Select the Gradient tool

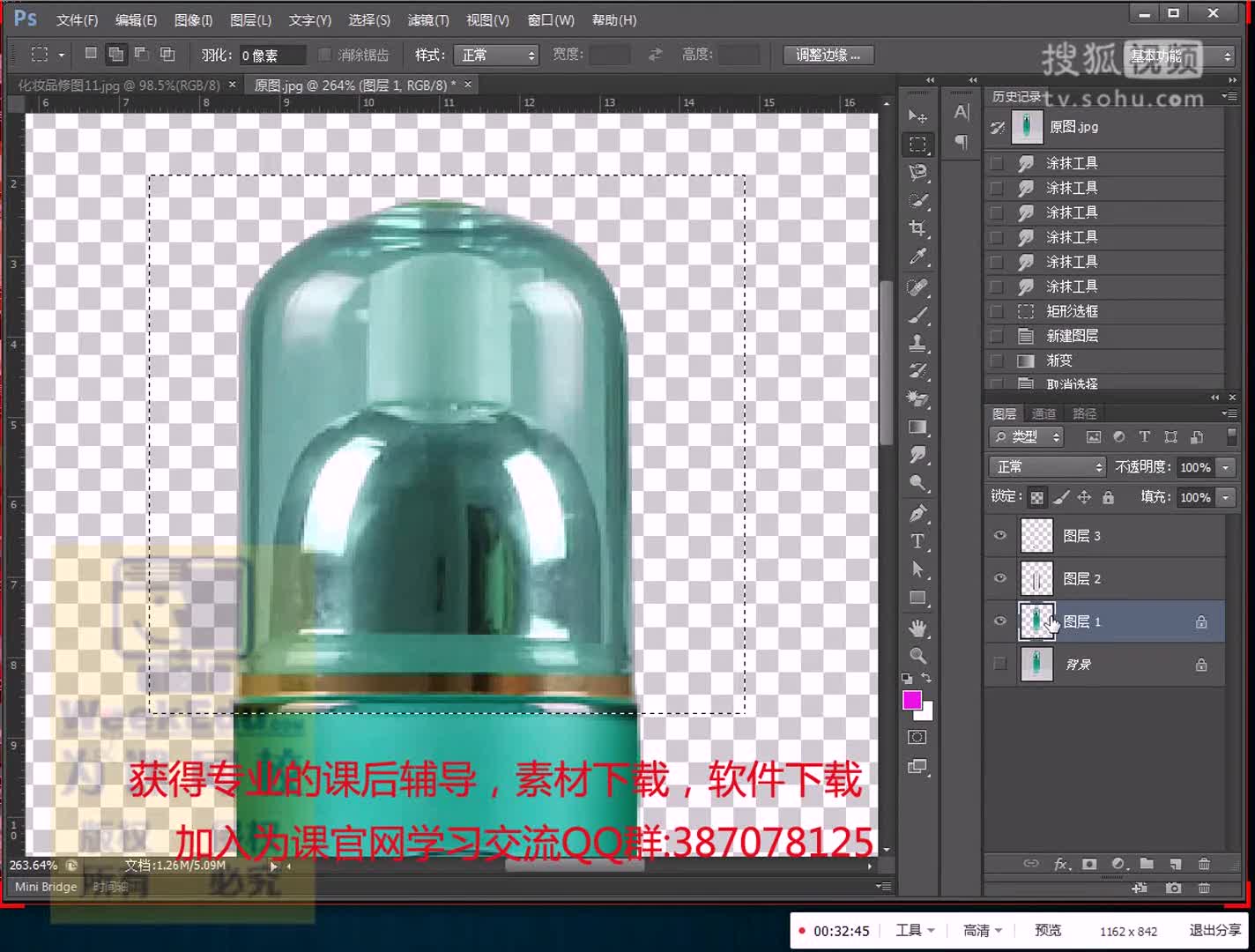click(x=917, y=428)
